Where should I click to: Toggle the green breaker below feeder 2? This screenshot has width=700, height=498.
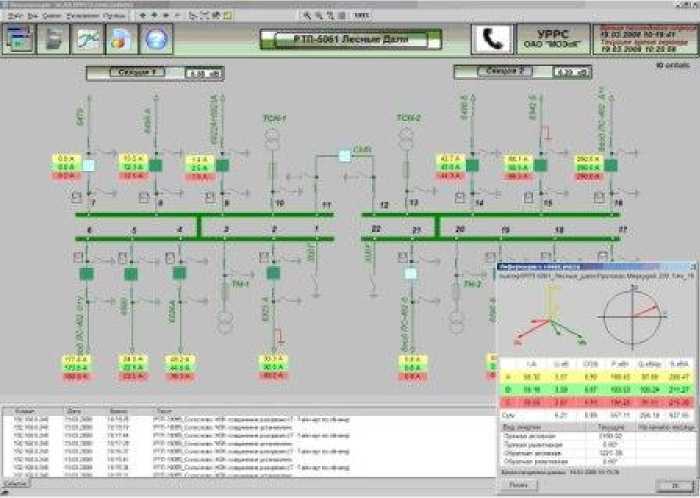tap(273, 273)
